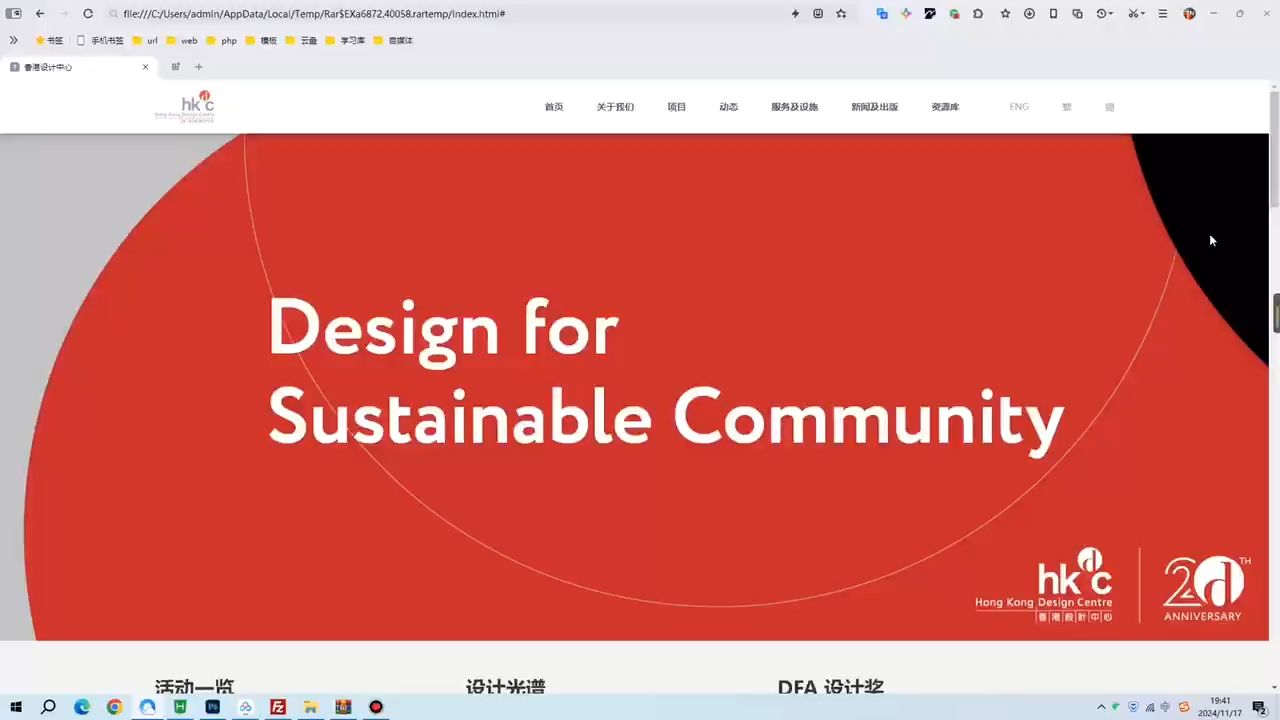Open new tab with plus button
The width and height of the screenshot is (1280, 720).
click(199, 67)
